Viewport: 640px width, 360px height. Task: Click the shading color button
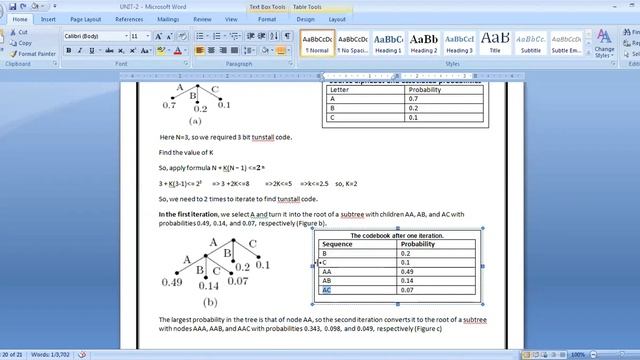point(265,51)
